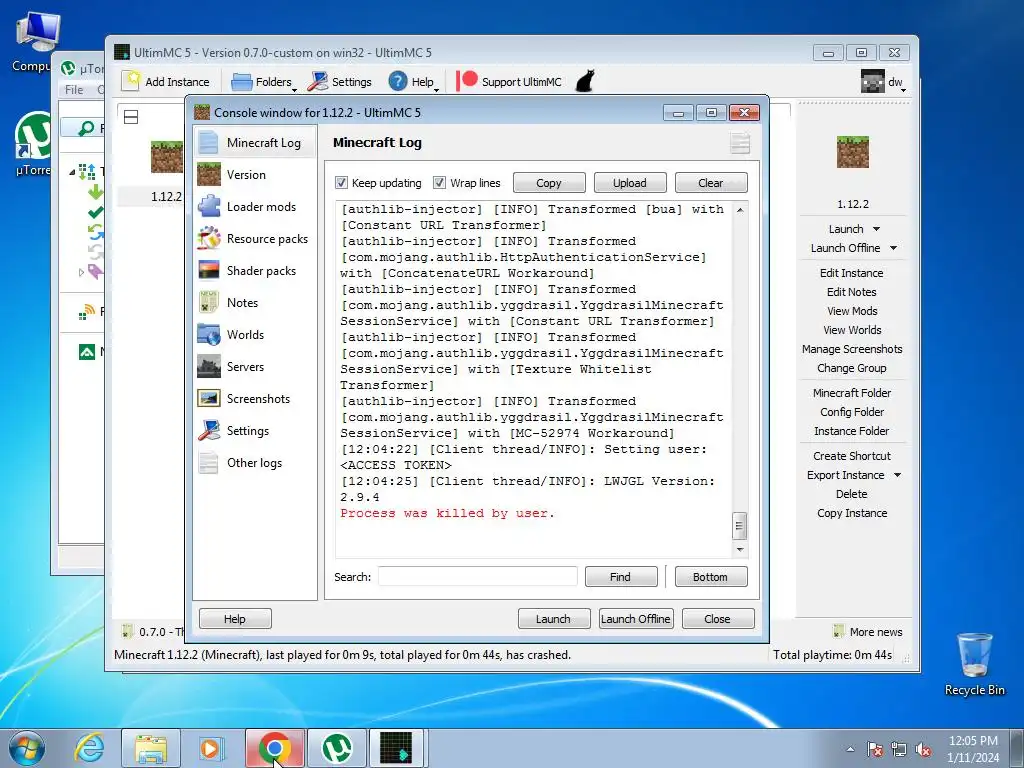
Task: Click the Worlds folder globe icon
Action: click(208, 334)
